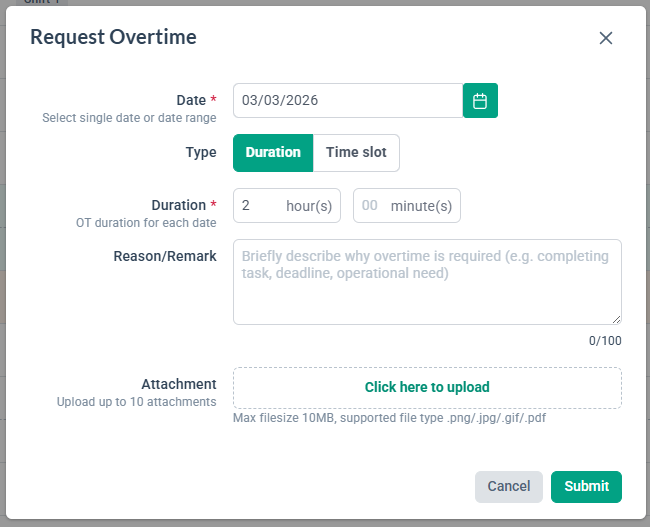Screen dimensions: 650x527
Task: Click the textarea resize handle
Action: [616, 319]
